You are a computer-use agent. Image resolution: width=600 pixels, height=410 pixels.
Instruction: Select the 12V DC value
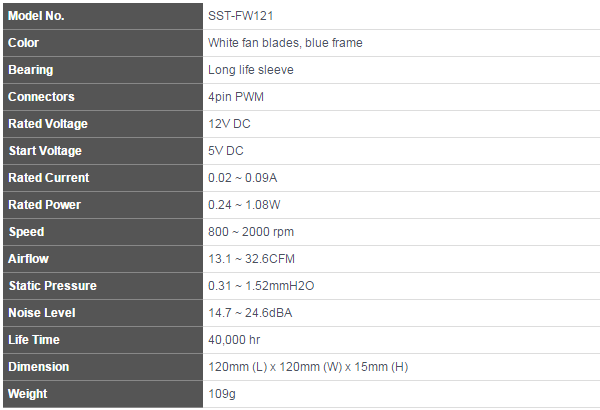pos(229,124)
